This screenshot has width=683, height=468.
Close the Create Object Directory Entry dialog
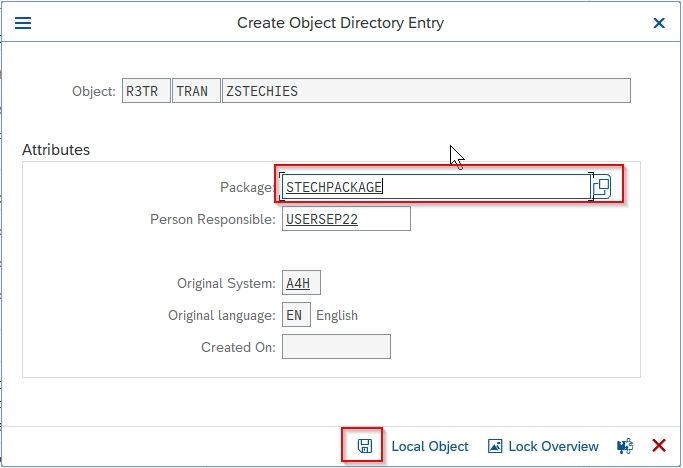659,23
